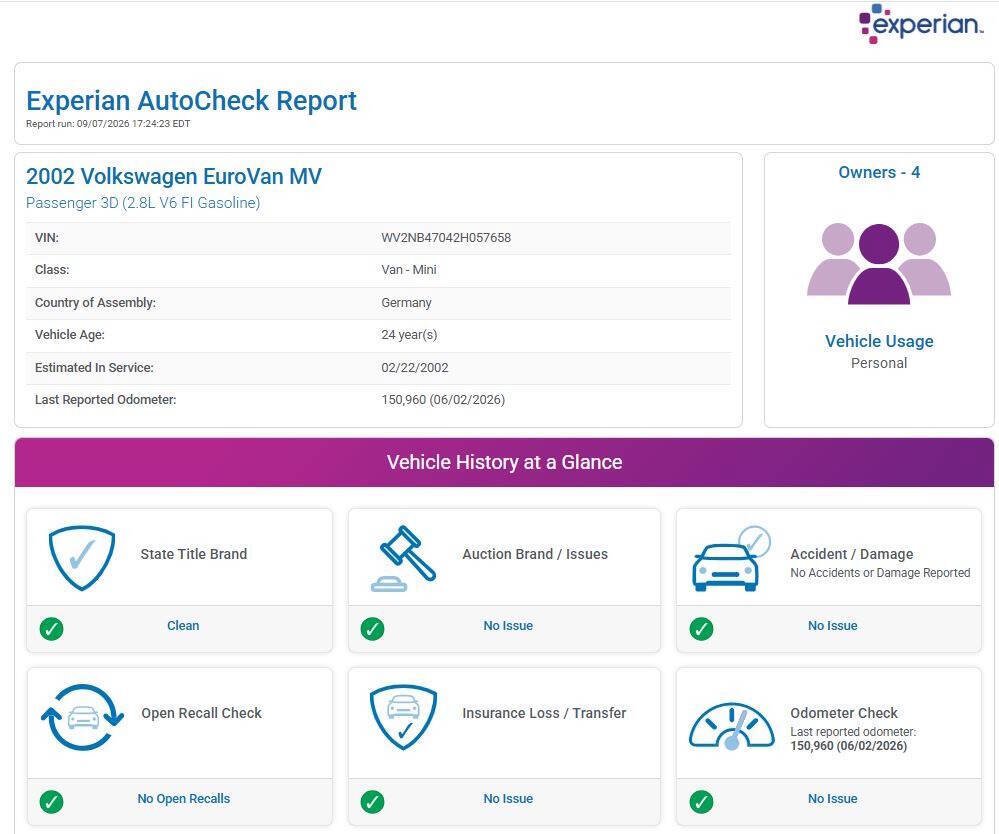This screenshot has height=834, width=999.
Task: Click Passenger 3D engine description subtitle
Action: point(143,203)
